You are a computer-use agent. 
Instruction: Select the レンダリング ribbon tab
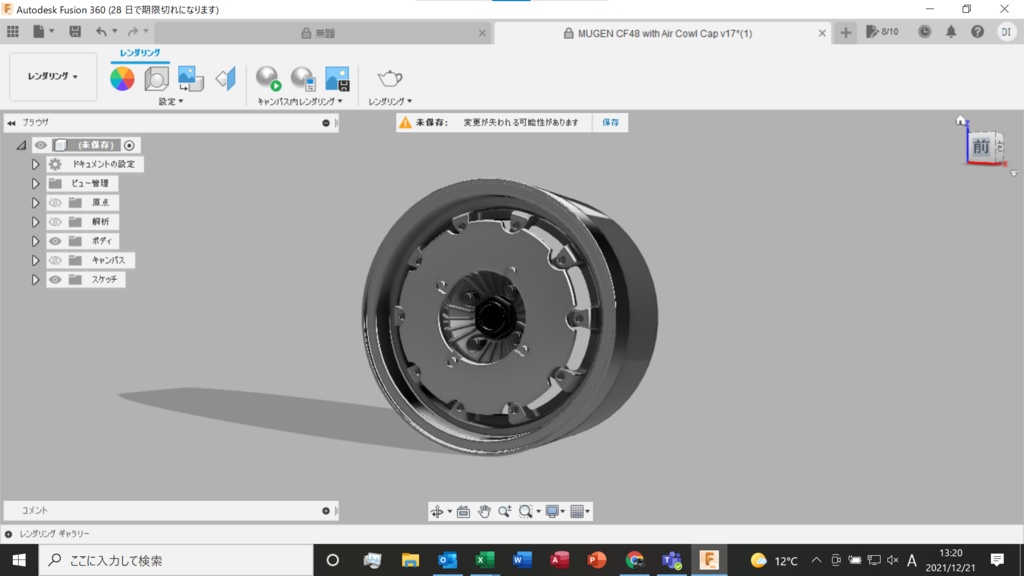click(140, 53)
